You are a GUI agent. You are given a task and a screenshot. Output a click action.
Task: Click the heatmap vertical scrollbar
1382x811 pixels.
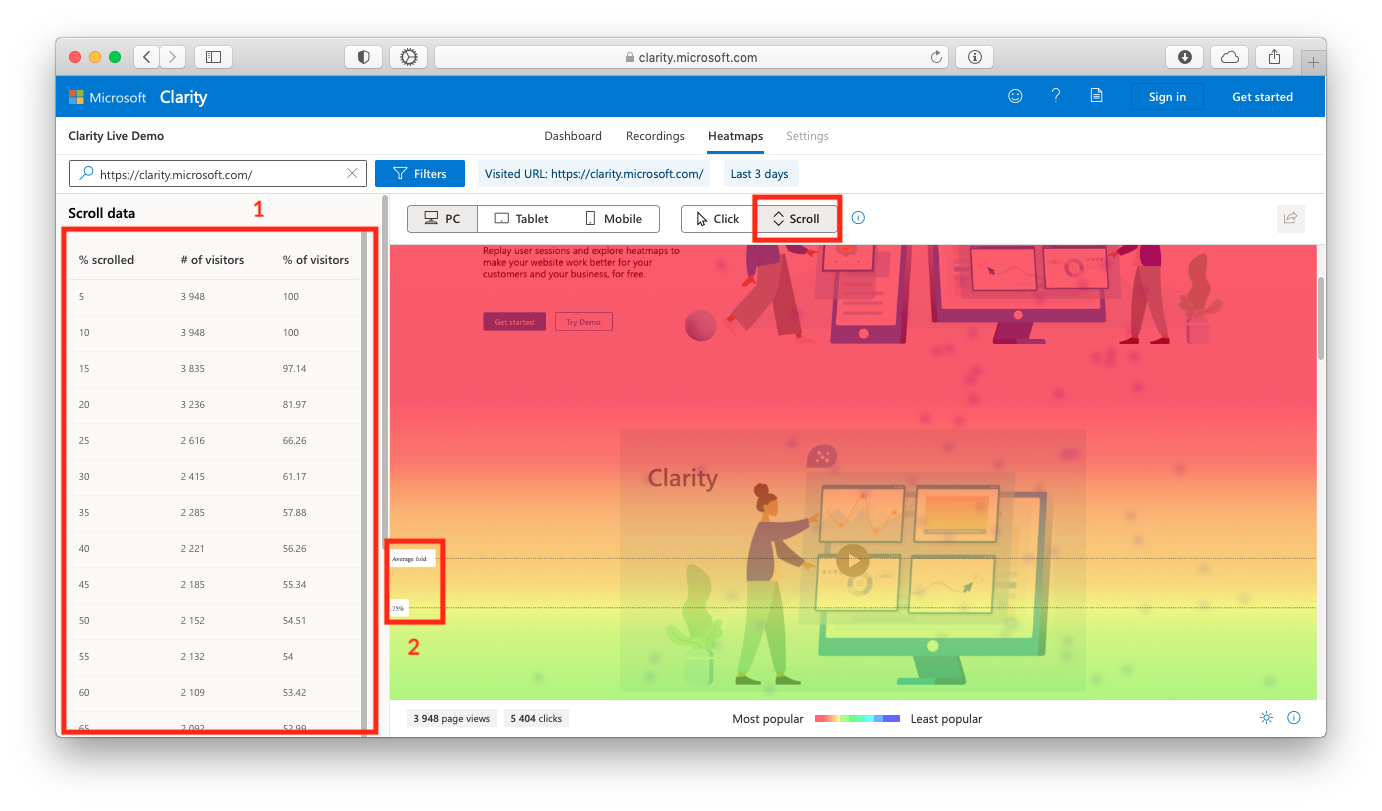click(1321, 318)
